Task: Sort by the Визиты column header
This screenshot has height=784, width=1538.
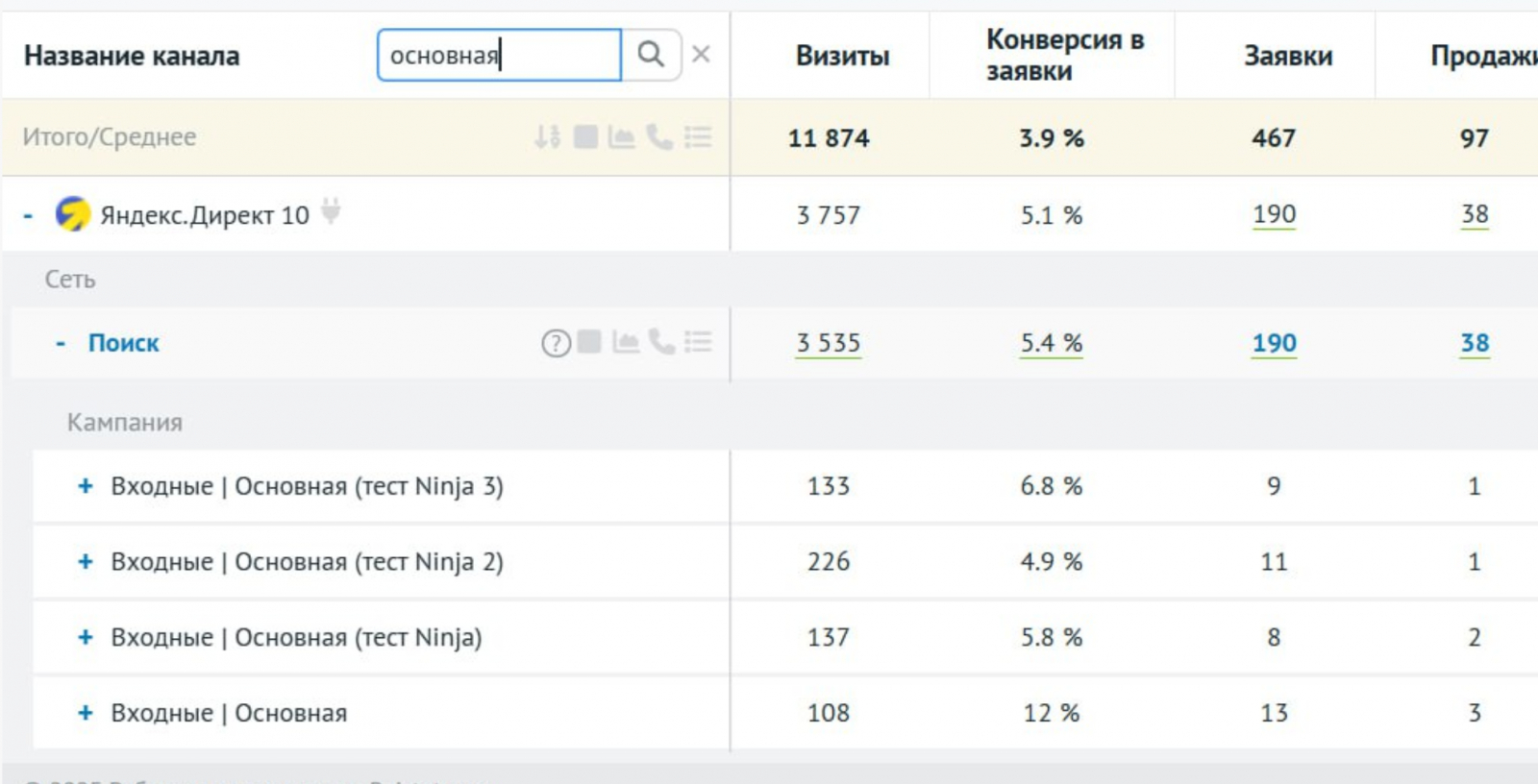Action: point(842,56)
